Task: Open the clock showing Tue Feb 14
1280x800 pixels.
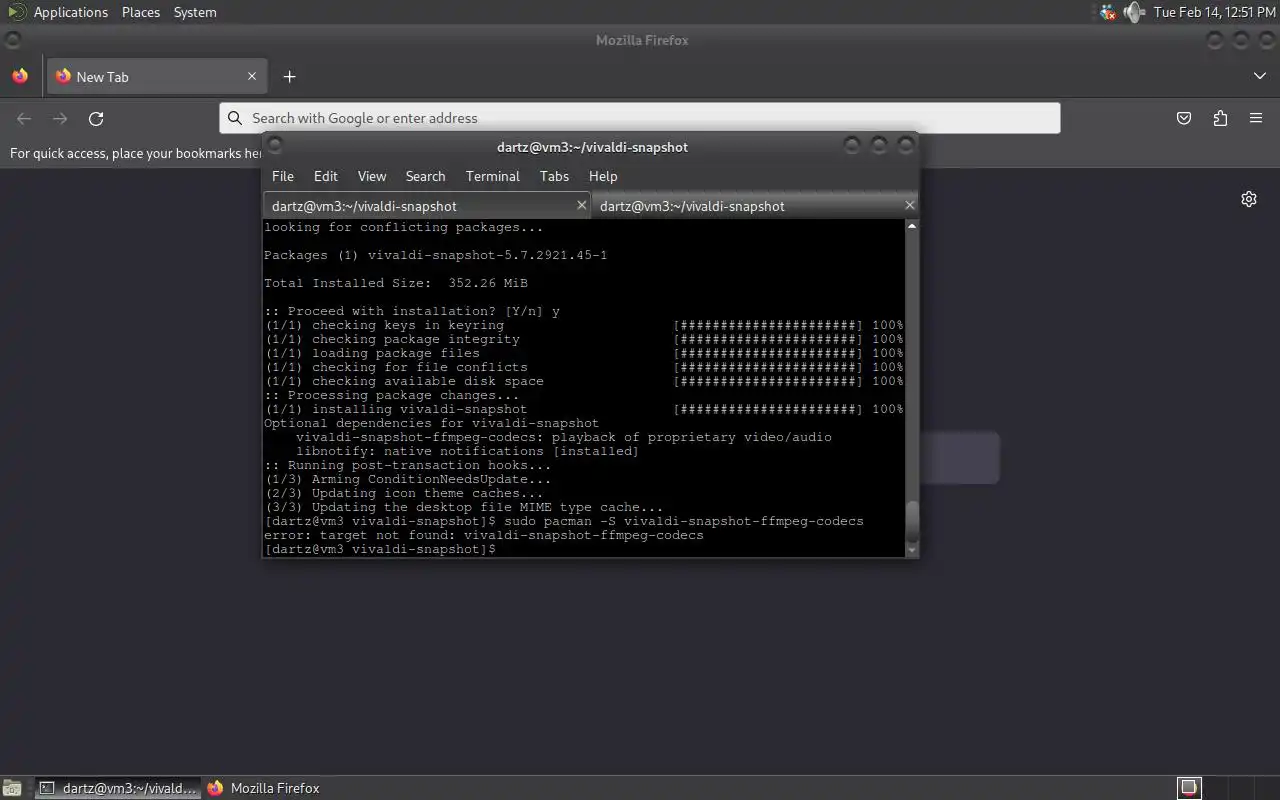Action: click(1214, 12)
